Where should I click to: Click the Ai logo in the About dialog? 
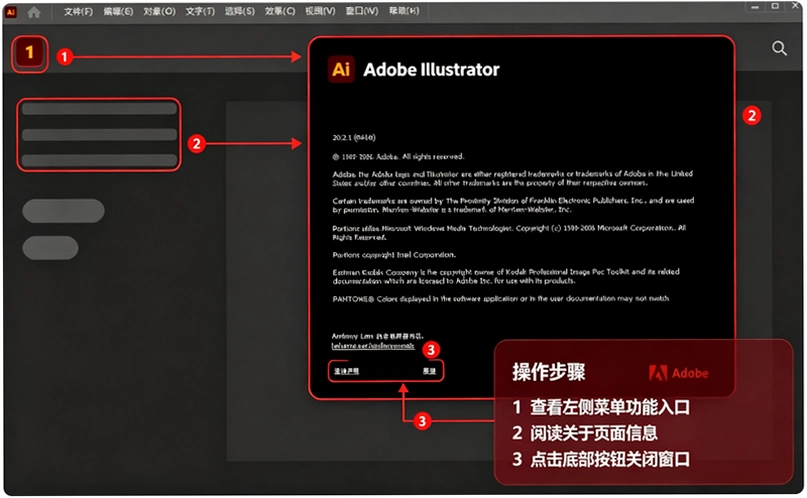pos(341,69)
